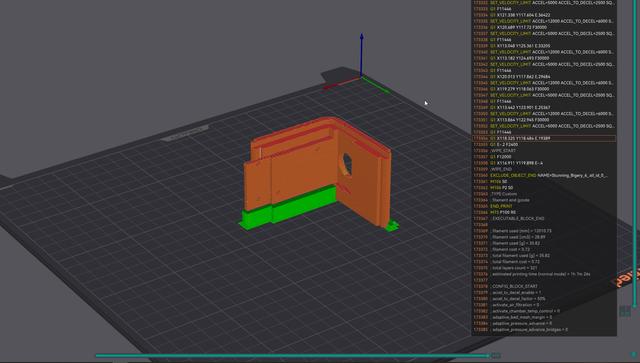Click the vertical layer slider track on right

634,153
